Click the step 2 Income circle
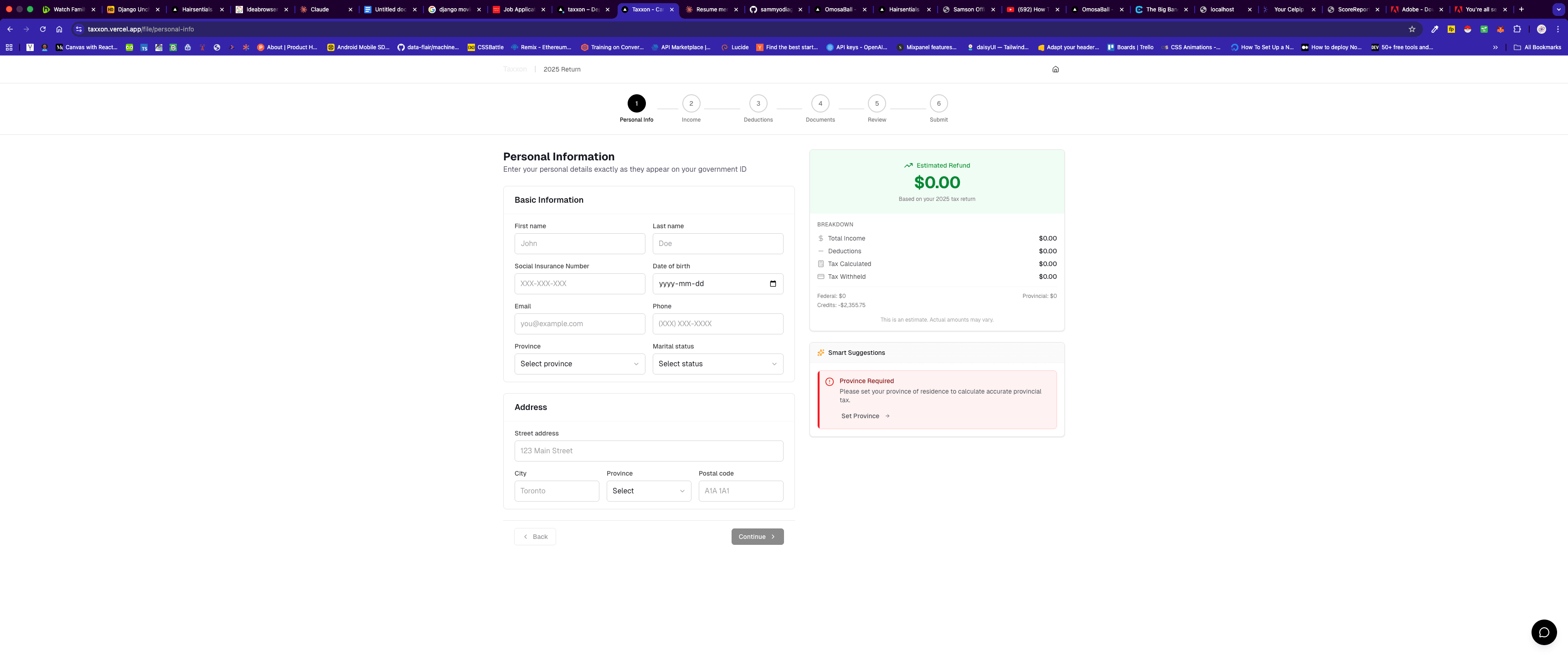 [x=691, y=103]
